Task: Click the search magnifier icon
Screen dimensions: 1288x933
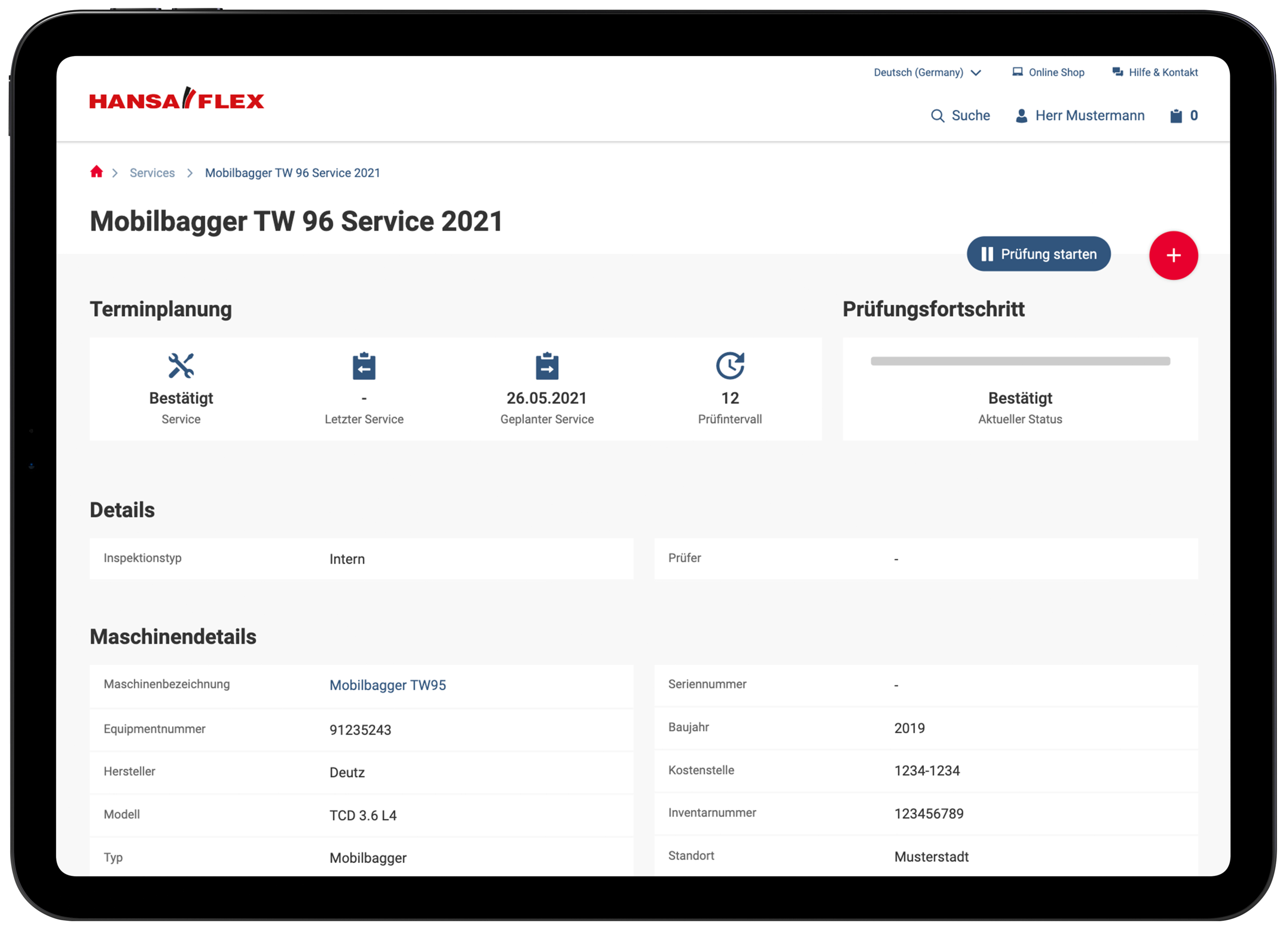Action: 937,116
